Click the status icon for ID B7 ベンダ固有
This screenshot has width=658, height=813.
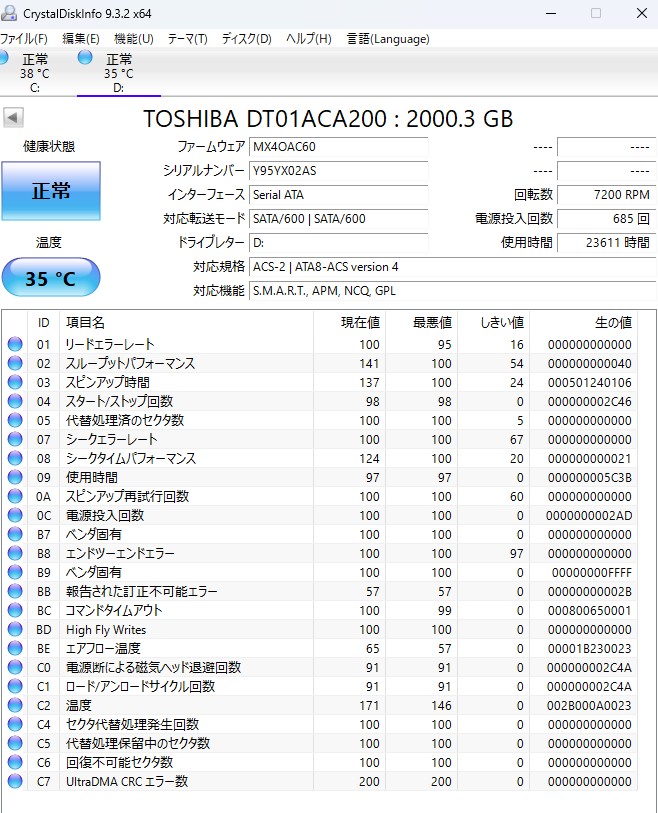[15, 534]
